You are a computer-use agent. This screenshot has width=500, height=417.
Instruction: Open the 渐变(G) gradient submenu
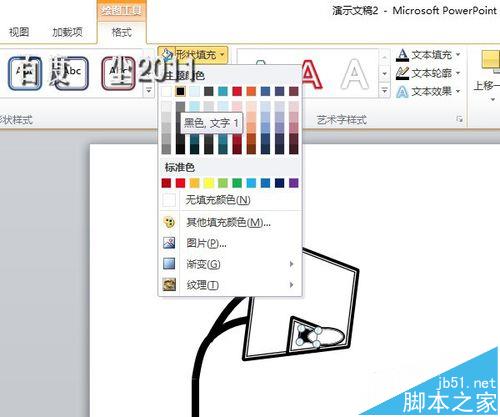(230, 264)
